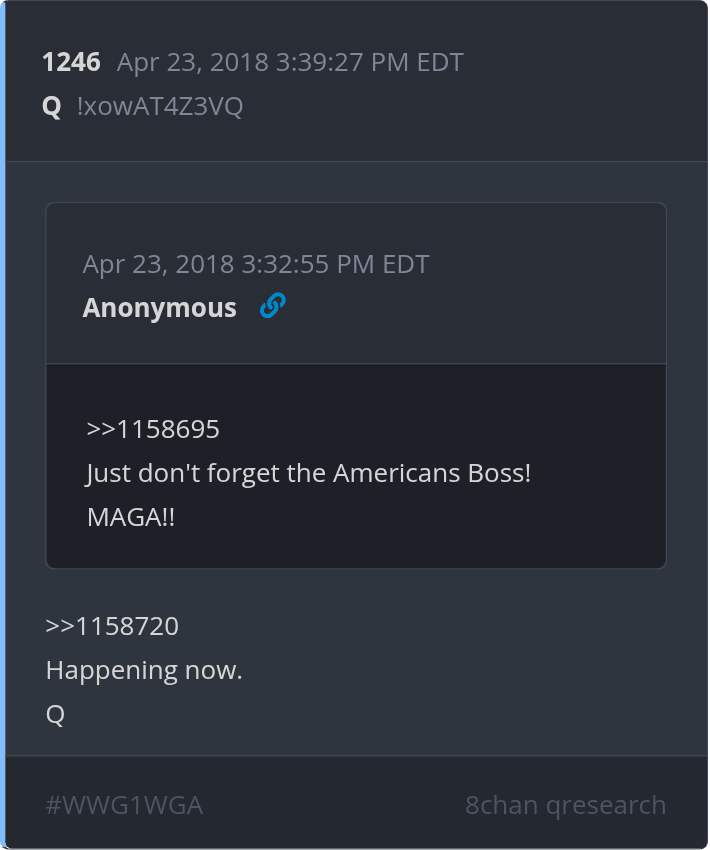Click the "MAGA!!" text in quoted post
Viewport: 710px width, 850px height.
coord(130,517)
